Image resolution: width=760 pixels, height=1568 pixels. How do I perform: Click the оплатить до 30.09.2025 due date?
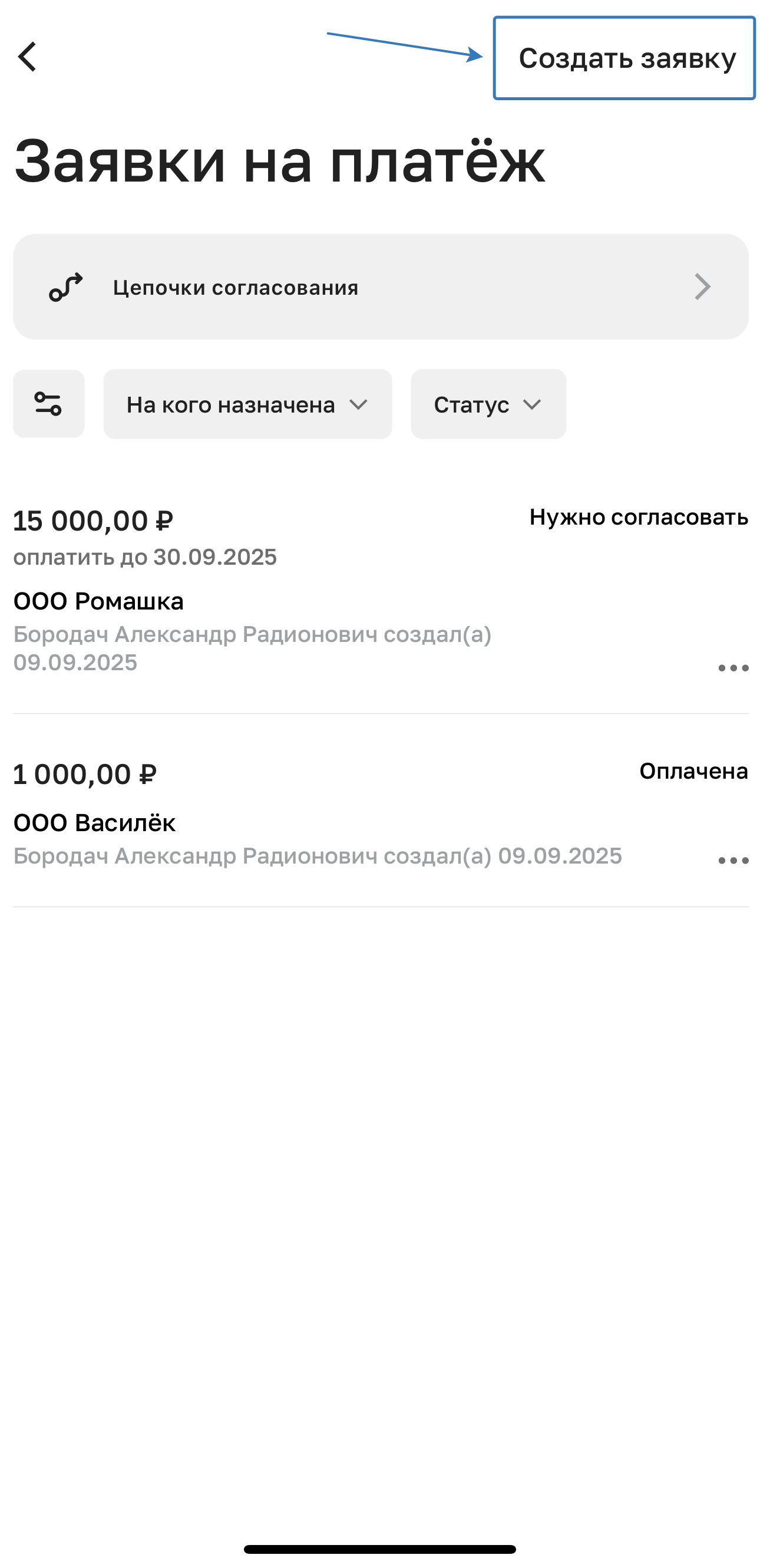click(x=145, y=557)
